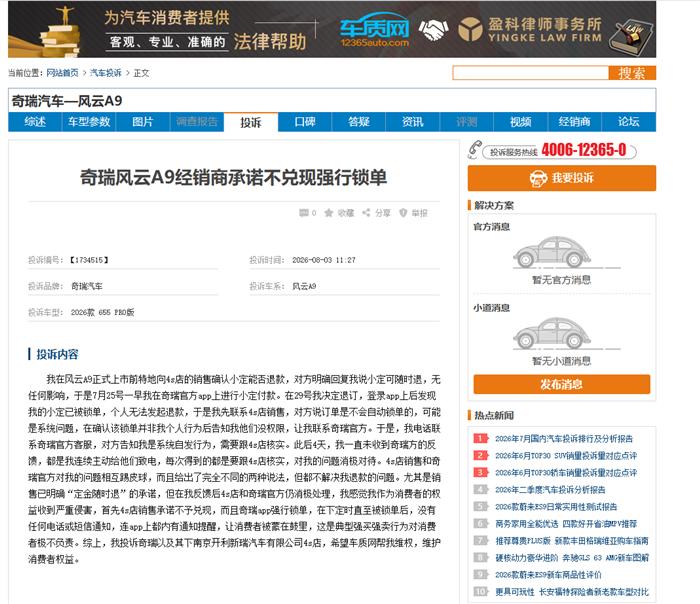Click the 暂无官方消息 text
700x604 pixels.
561,280
